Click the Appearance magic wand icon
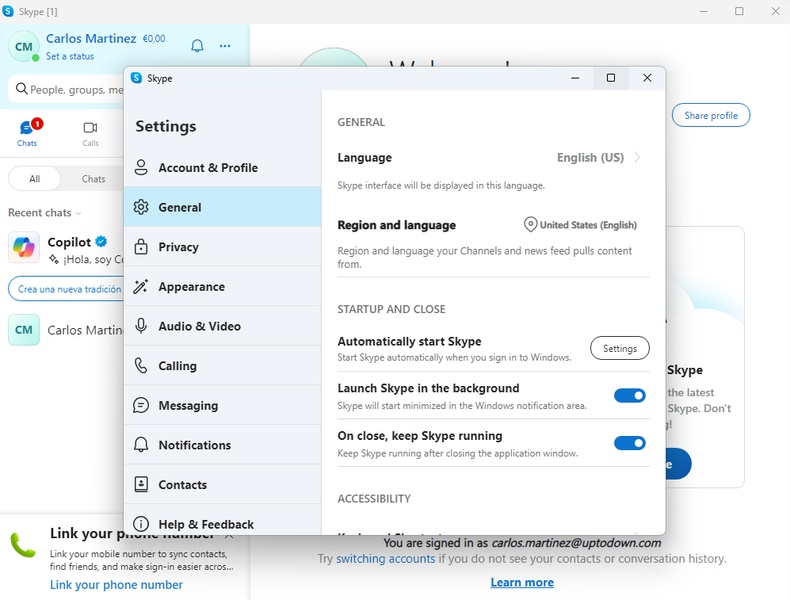 point(141,286)
